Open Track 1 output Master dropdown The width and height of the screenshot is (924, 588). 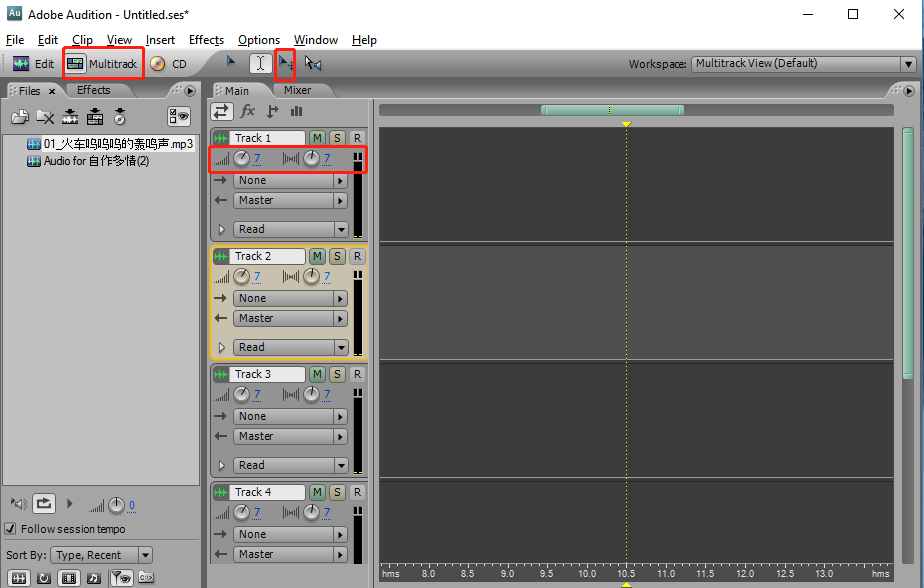[291, 200]
